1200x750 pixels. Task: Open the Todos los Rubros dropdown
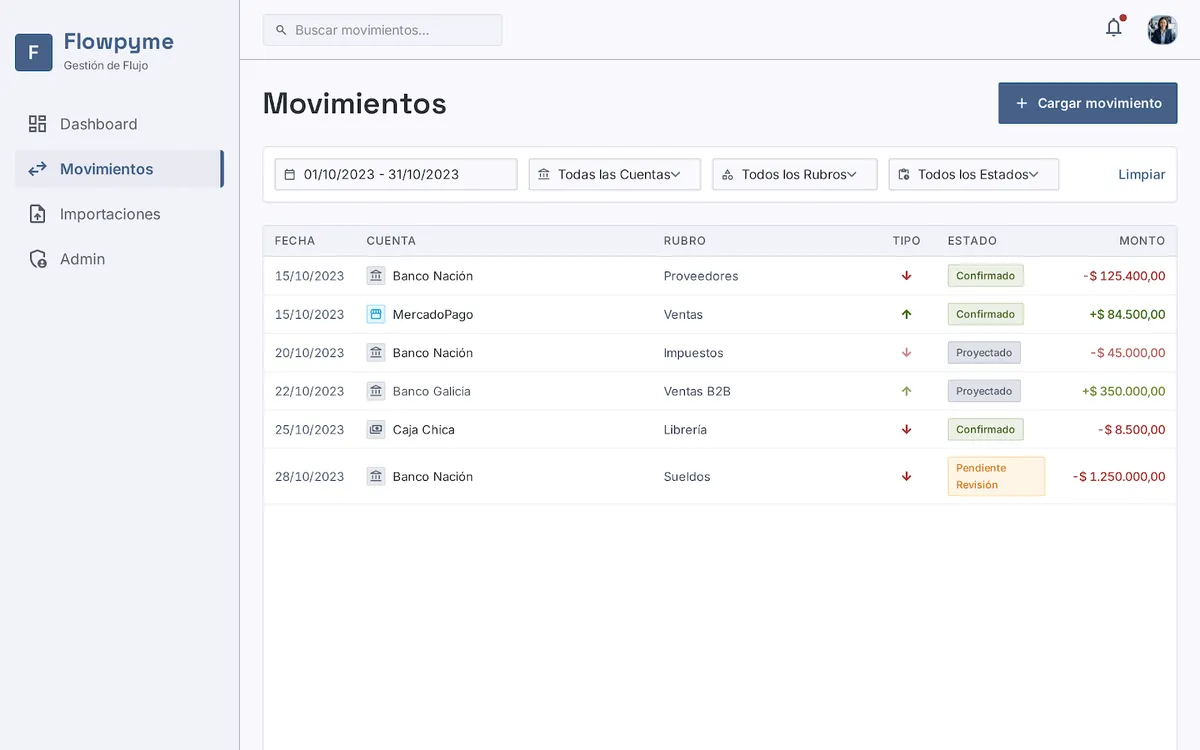[x=795, y=174]
